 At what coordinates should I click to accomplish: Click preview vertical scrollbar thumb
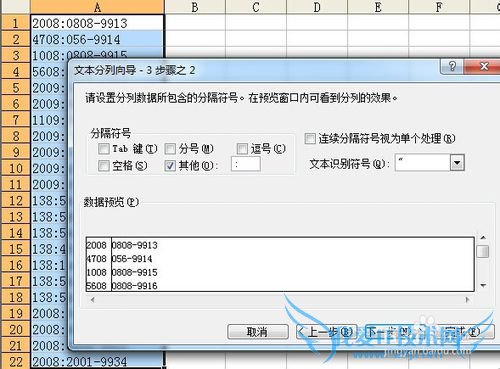point(483,251)
